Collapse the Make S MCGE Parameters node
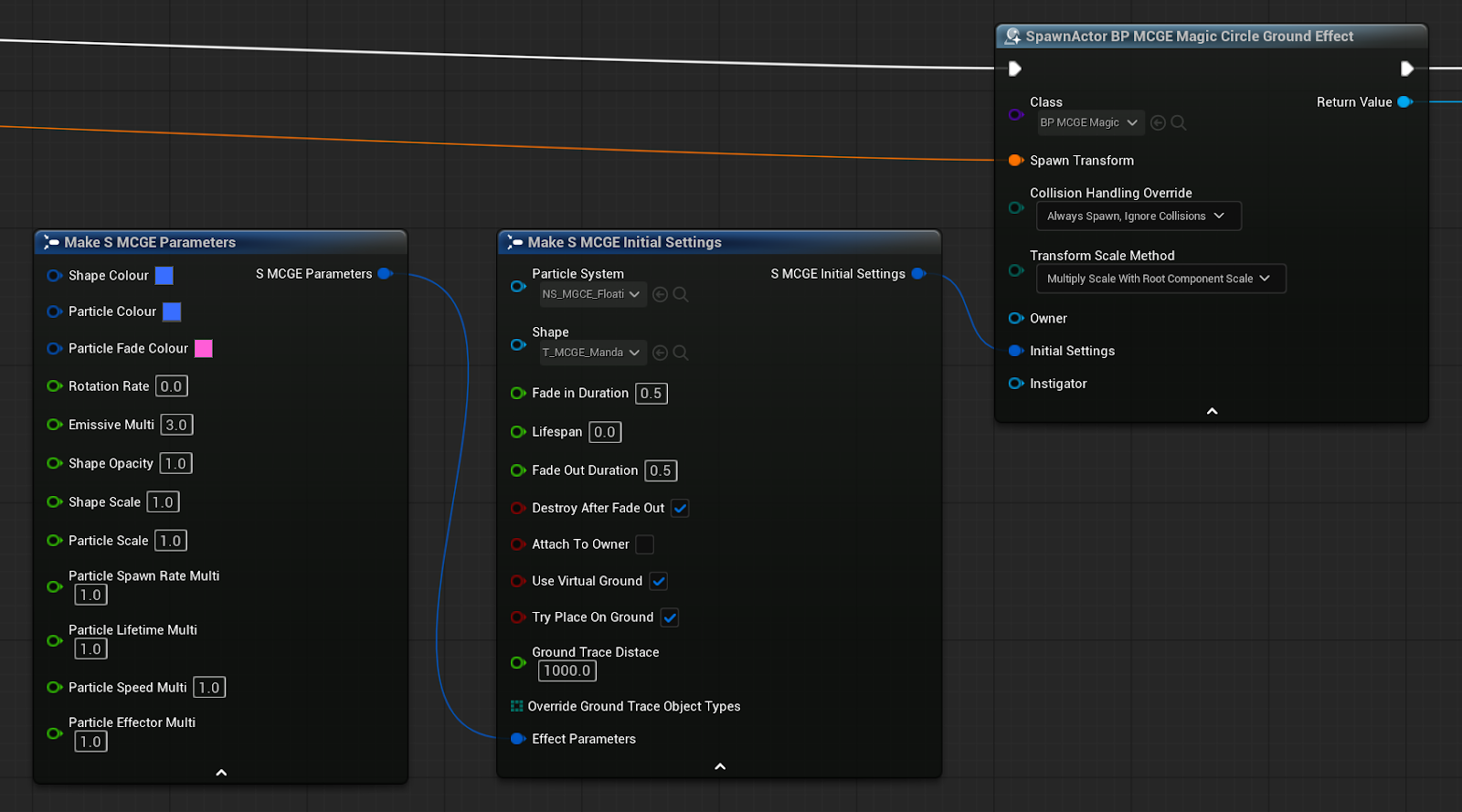 click(221, 773)
